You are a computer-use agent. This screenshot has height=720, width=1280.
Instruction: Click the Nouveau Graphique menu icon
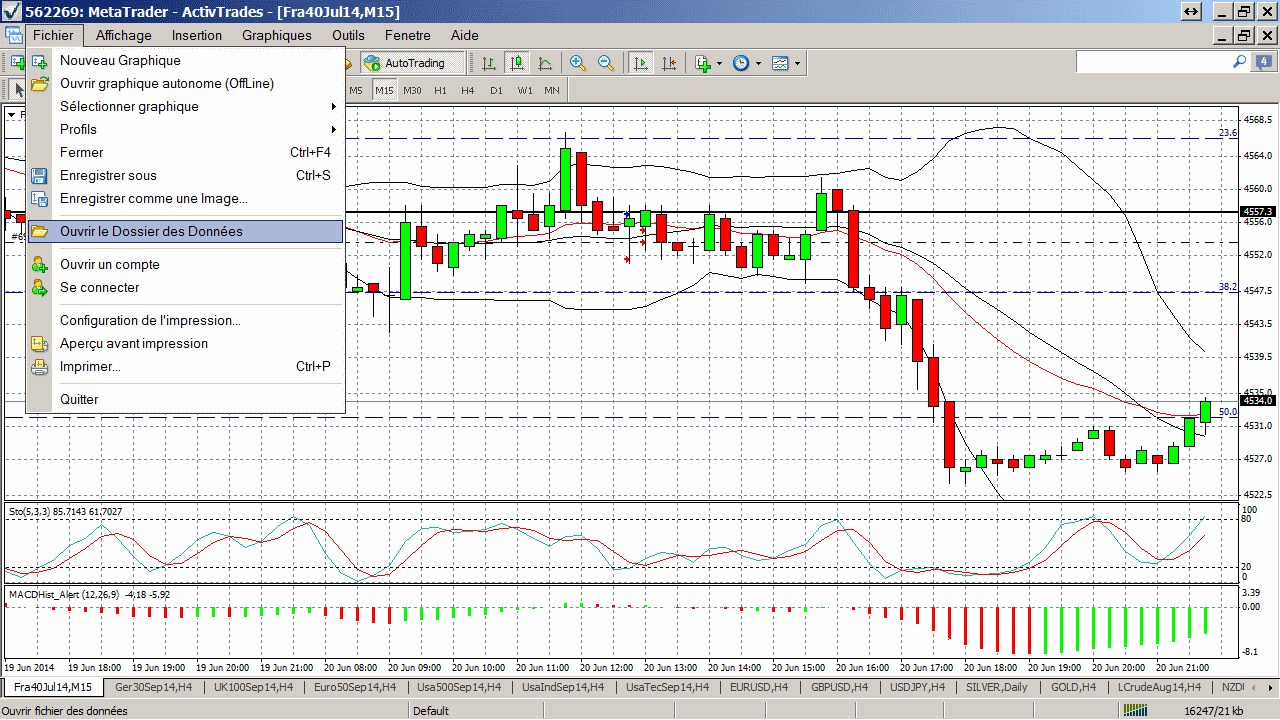point(40,61)
